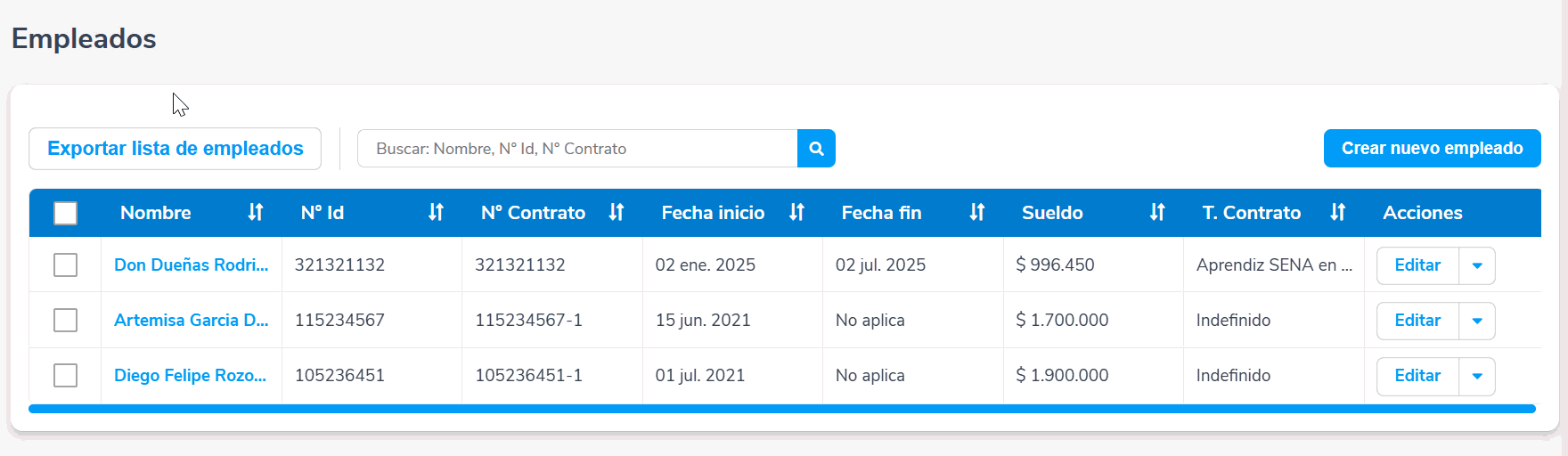This screenshot has width=1568, height=456.
Task: Focus the Buscar search input field
Action: coord(576,149)
